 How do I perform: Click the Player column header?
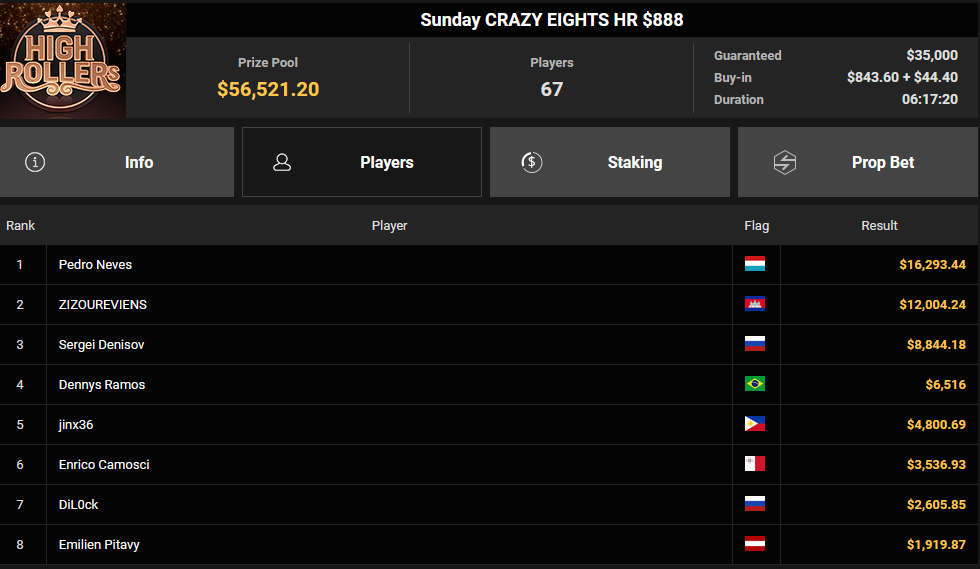[389, 226]
